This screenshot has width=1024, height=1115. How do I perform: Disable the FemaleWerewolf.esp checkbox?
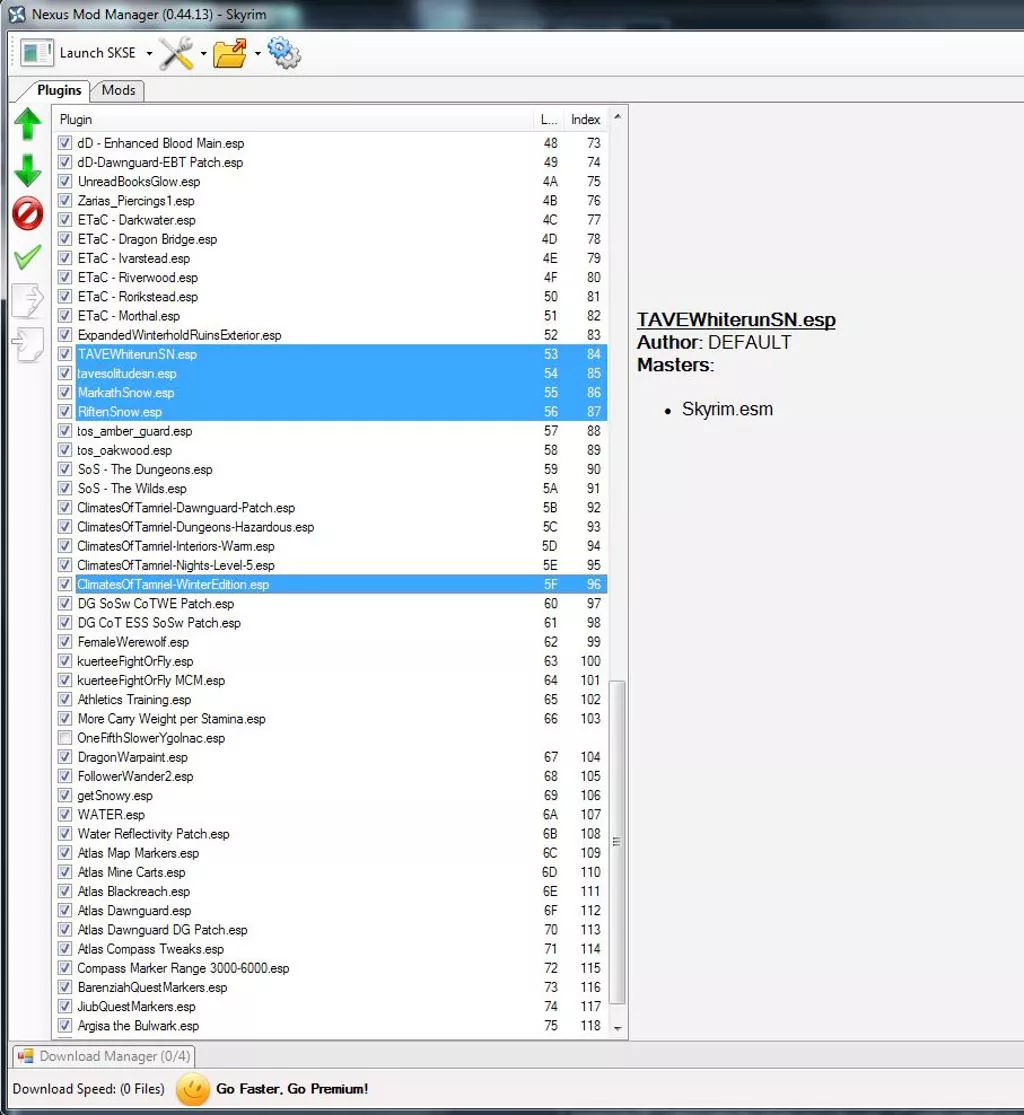(x=65, y=642)
